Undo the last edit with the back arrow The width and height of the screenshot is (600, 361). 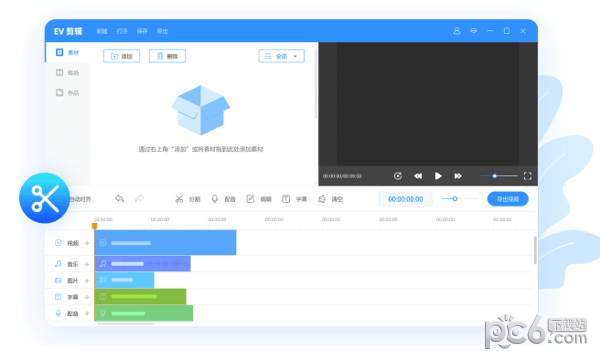[119, 199]
